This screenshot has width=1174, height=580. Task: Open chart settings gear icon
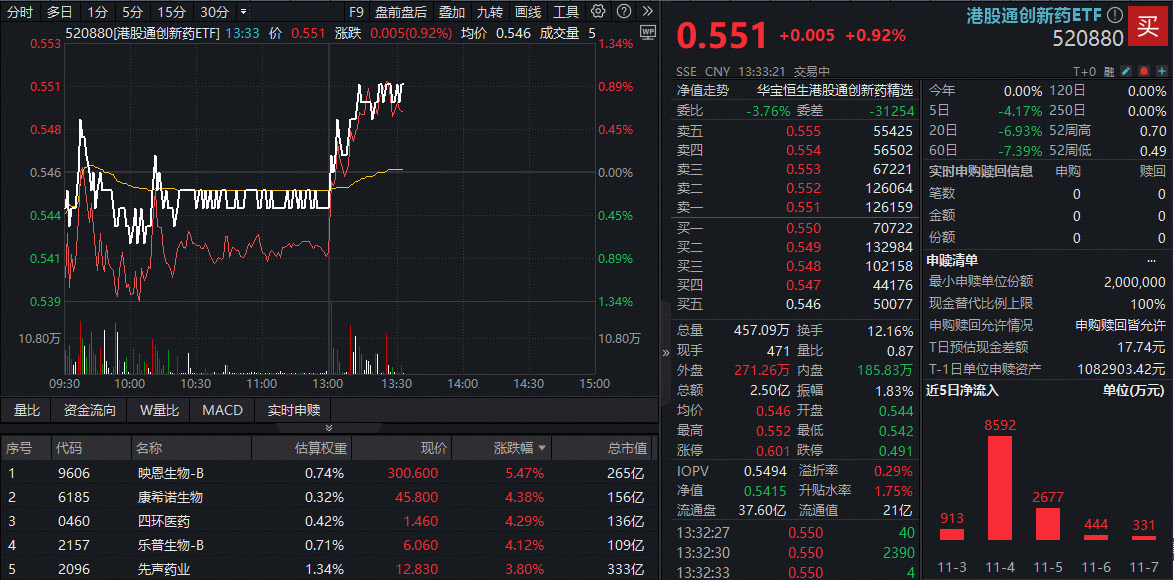tap(597, 11)
